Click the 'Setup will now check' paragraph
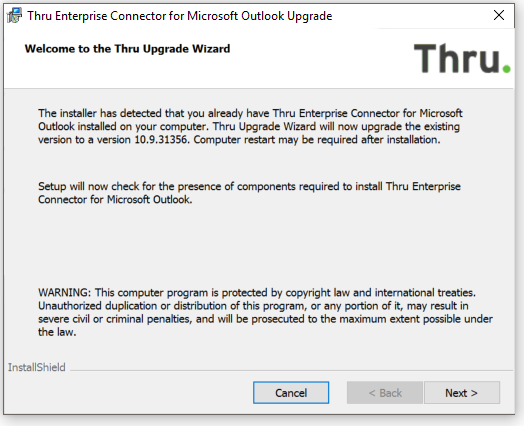This screenshot has height=426, width=524. (249, 193)
